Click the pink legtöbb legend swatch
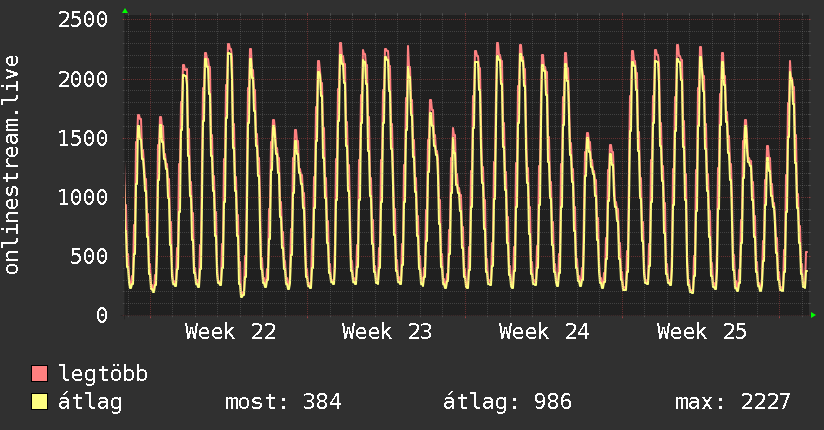The width and height of the screenshot is (824, 430). [x=39, y=373]
